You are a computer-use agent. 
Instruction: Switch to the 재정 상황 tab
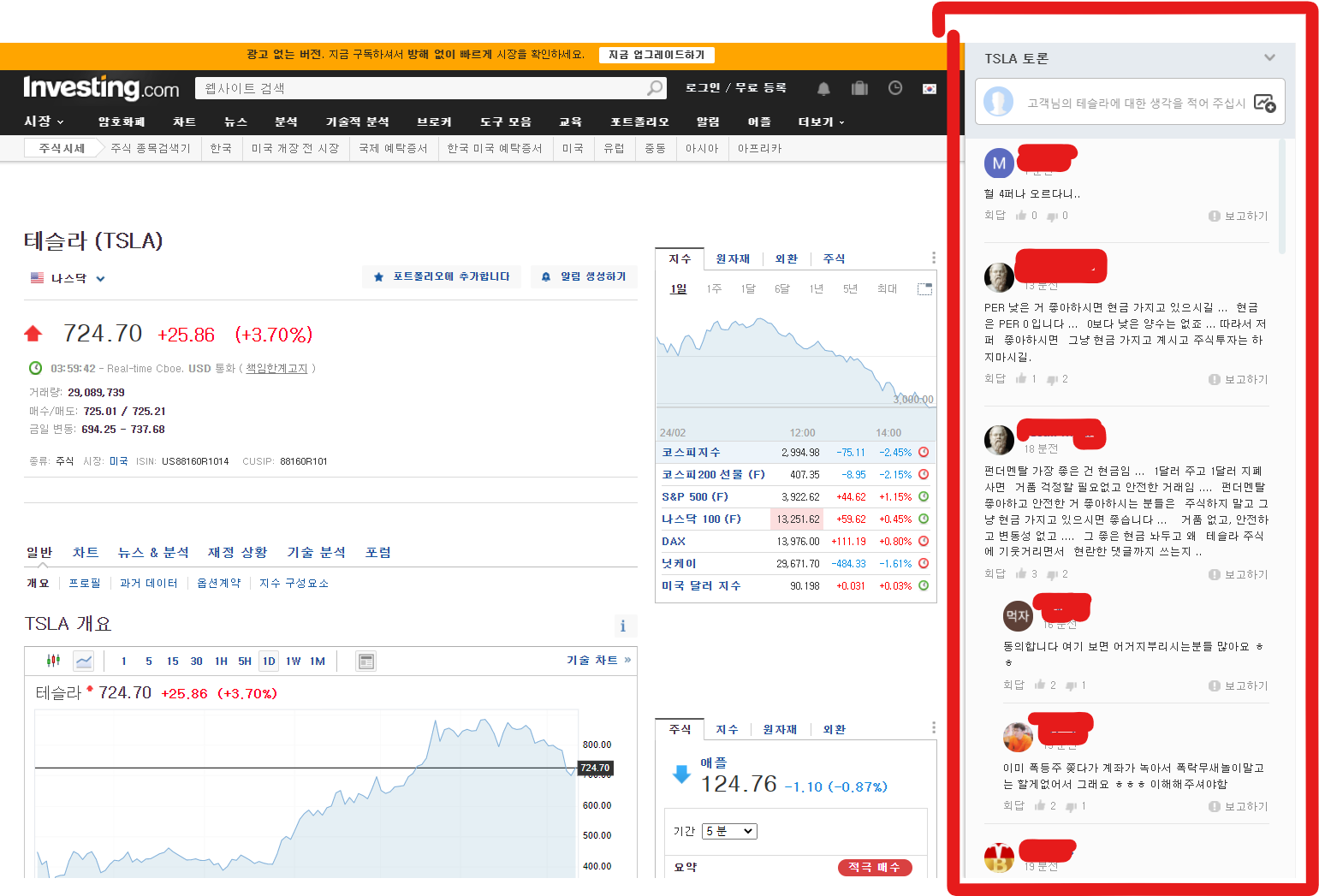pos(238,552)
